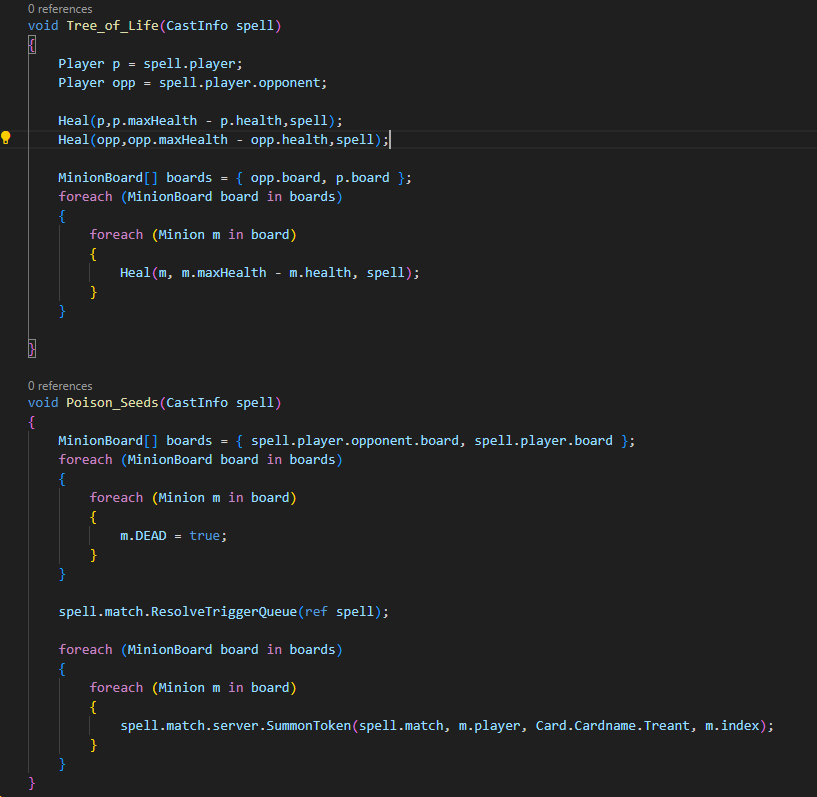Click closing brace of Poison_Seeds method
This screenshot has width=817, height=797.
(32, 783)
